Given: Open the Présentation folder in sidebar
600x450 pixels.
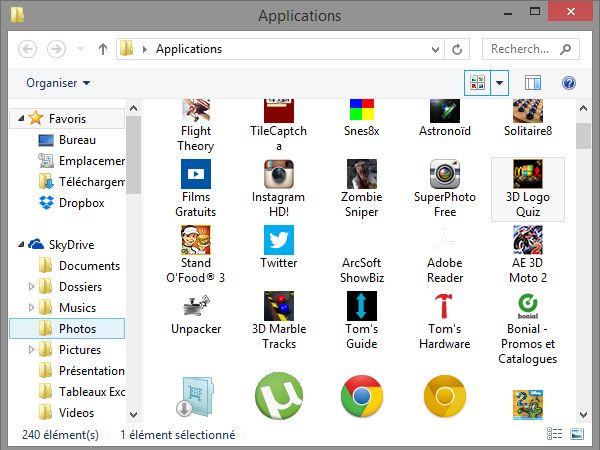Looking at the screenshot, I should point(81,370).
